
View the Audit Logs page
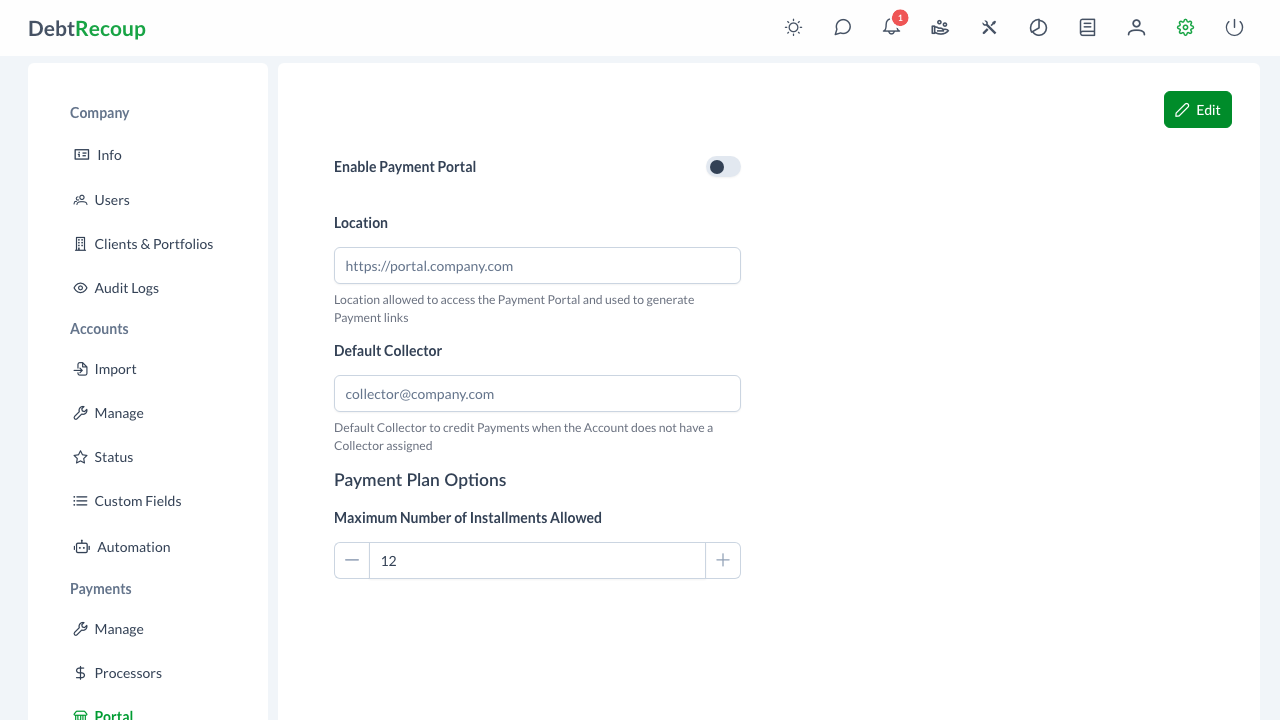coord(127,288)
